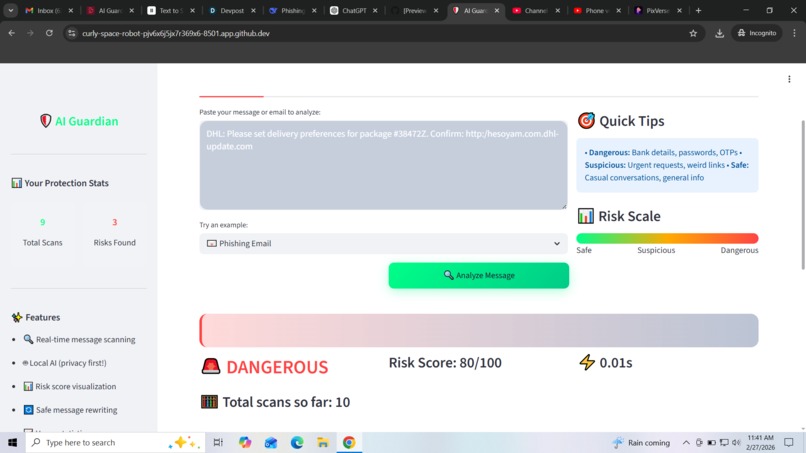Click inside the message text area
The image size is (806, 453).
coord(383,165)
